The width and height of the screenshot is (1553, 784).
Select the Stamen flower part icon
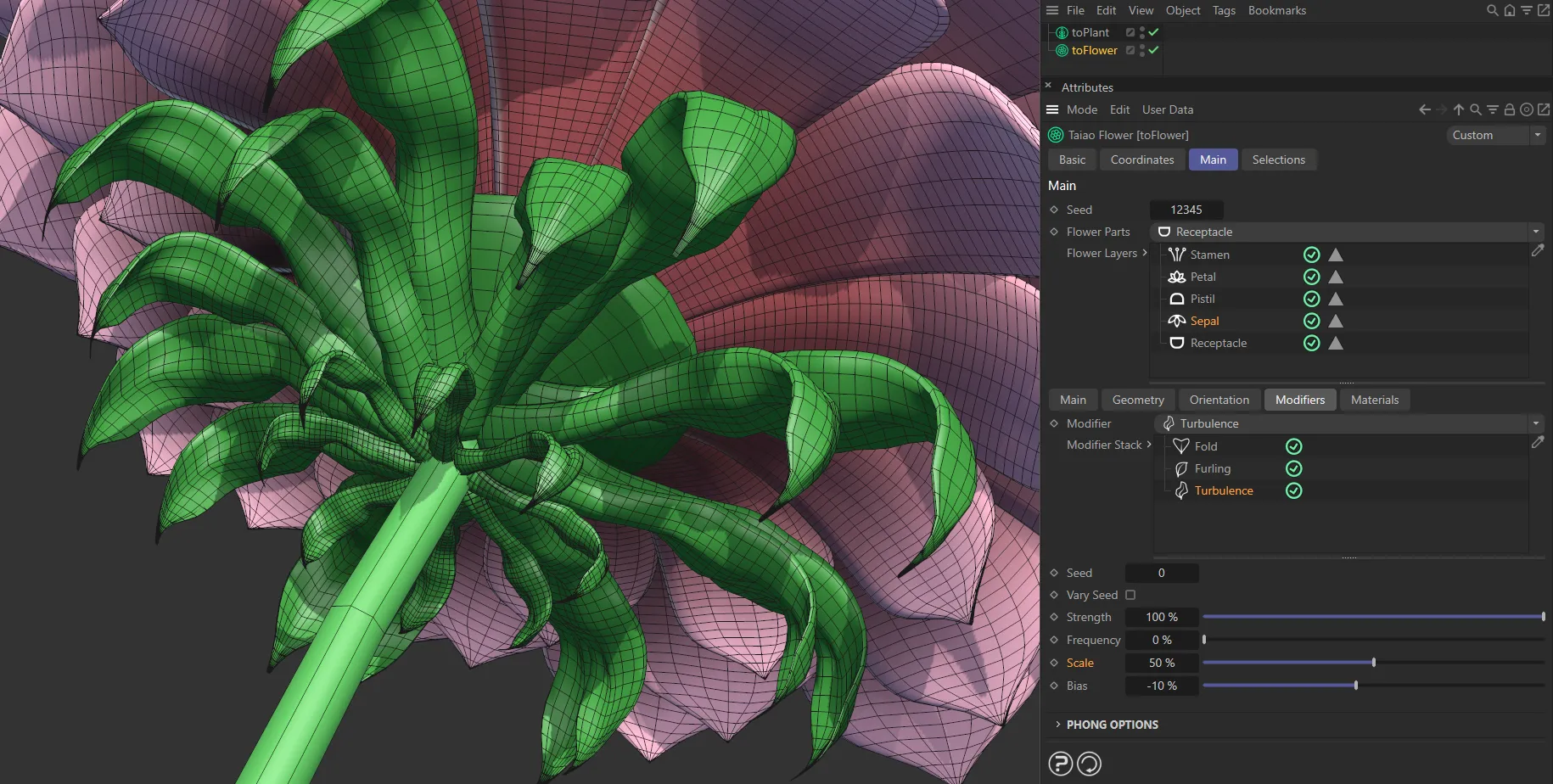[x=1176, y=254]
